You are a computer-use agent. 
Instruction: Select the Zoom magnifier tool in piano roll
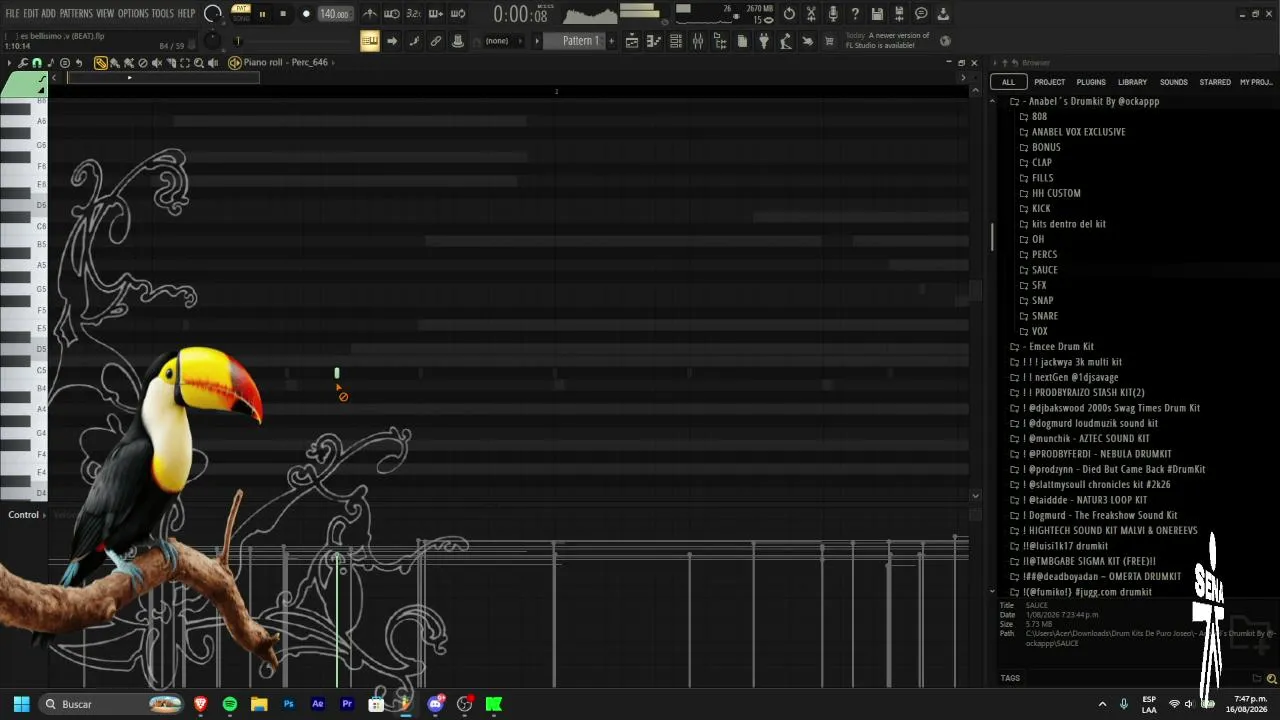coord(199,62)
